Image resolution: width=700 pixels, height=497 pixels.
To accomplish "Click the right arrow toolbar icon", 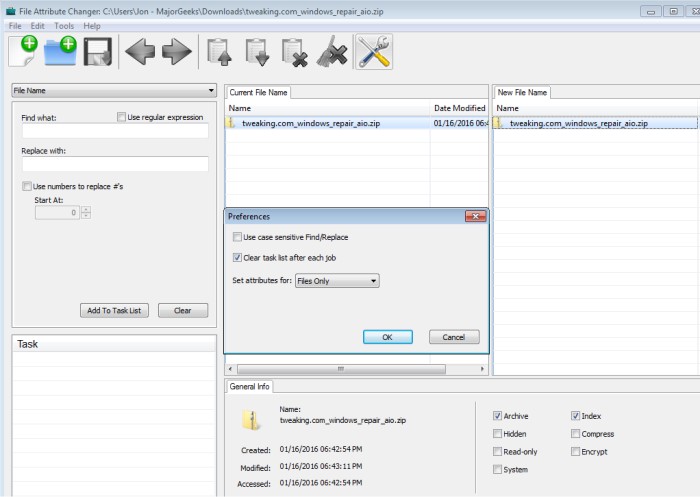I will (176, 53).
